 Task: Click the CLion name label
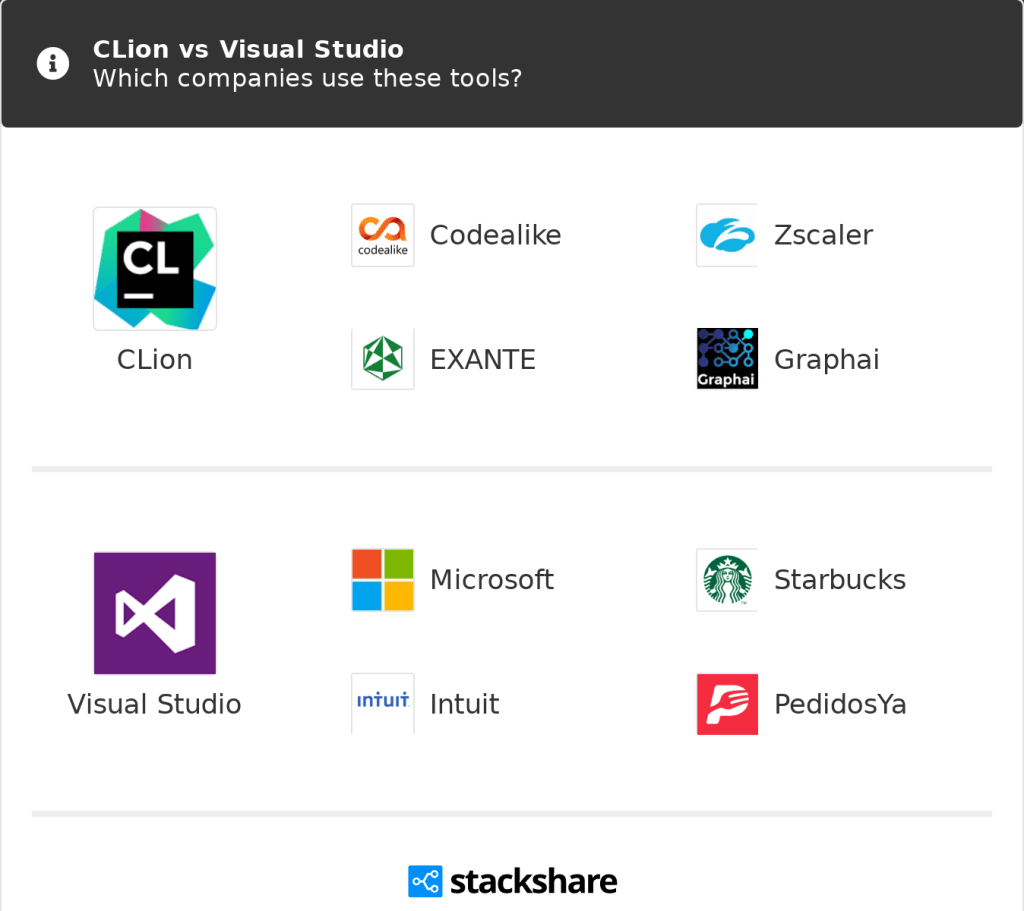[x=155, y=359]
